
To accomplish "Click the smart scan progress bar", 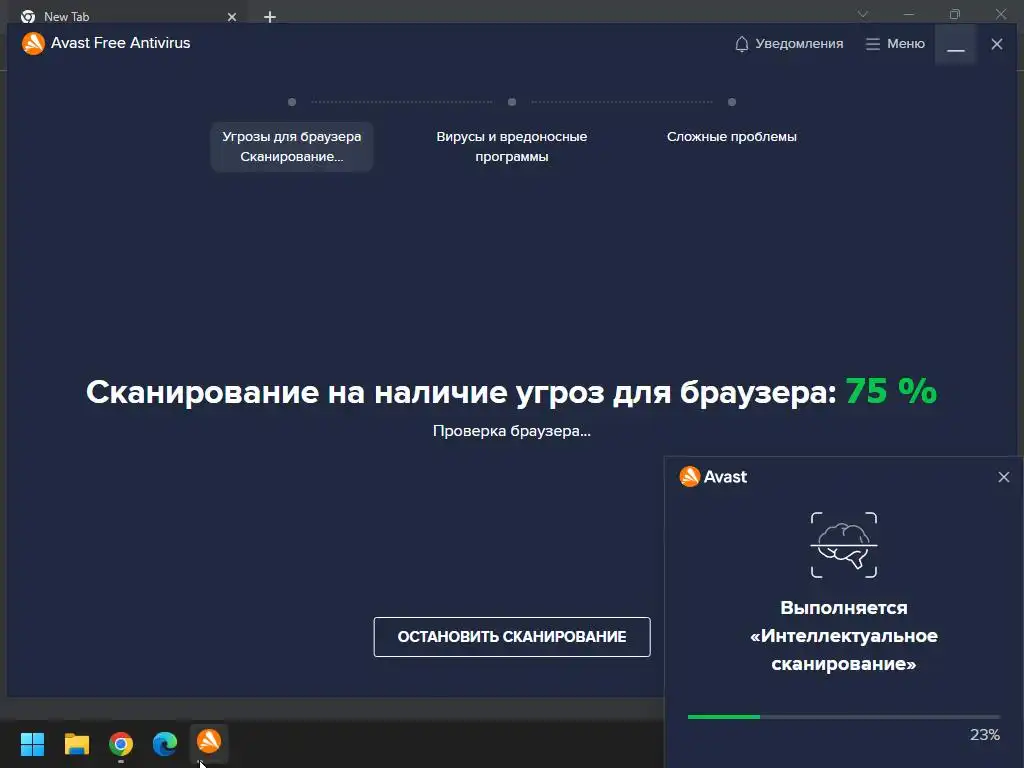I will (844, 717).
